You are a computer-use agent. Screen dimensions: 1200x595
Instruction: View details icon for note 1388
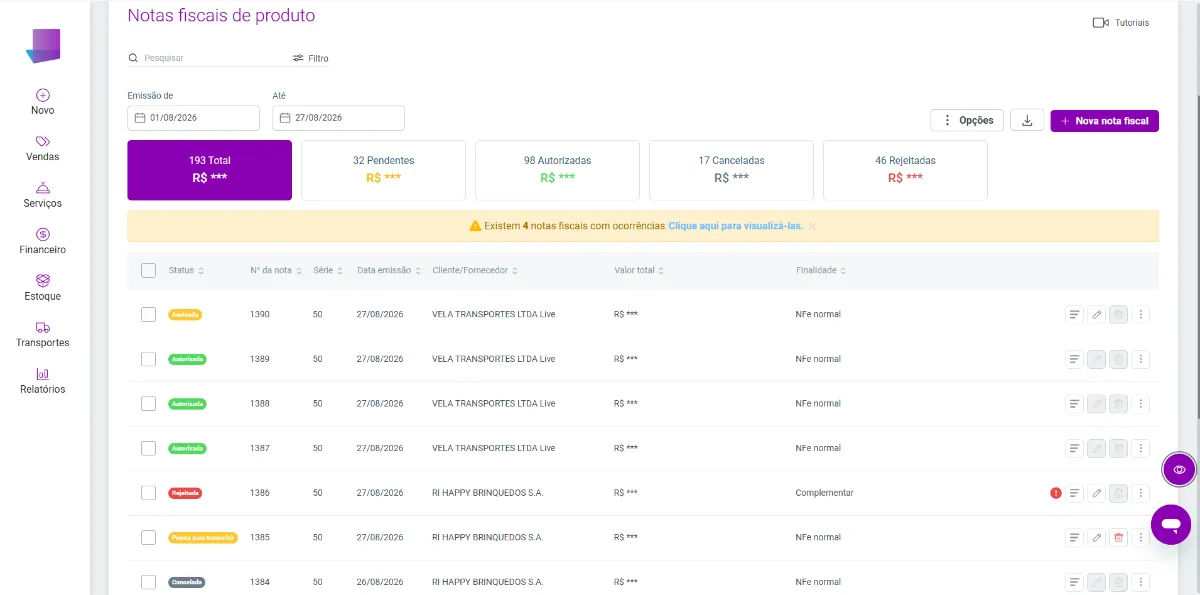pos(1074,404)
